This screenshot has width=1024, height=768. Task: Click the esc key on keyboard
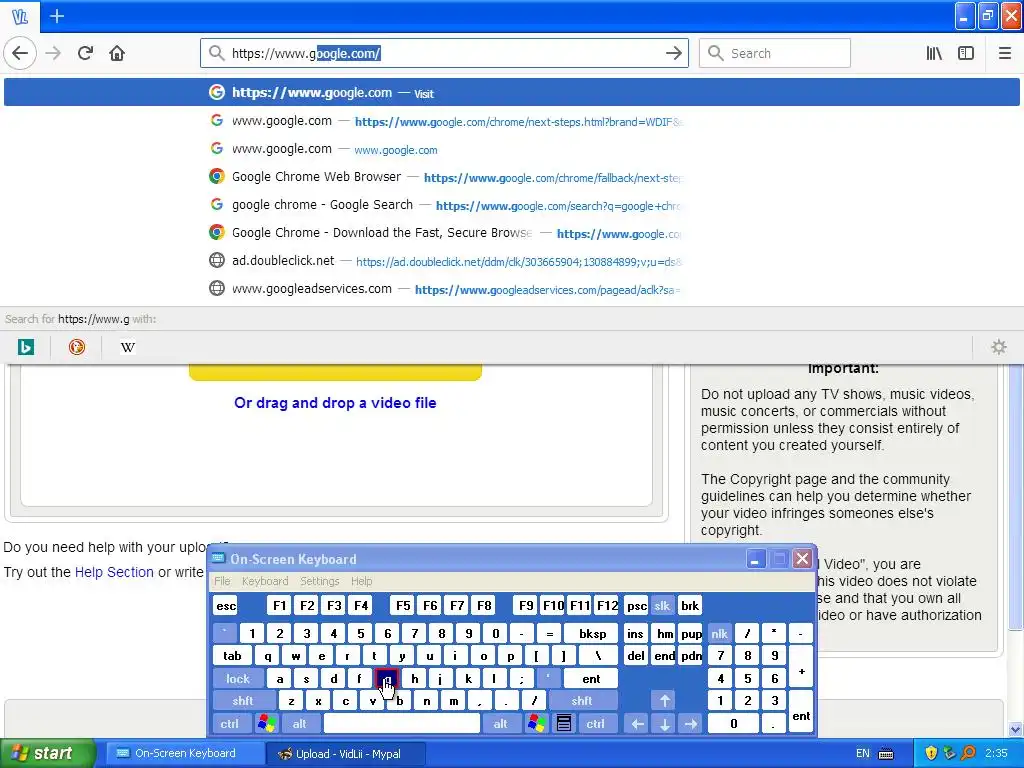tap(226, 605)
